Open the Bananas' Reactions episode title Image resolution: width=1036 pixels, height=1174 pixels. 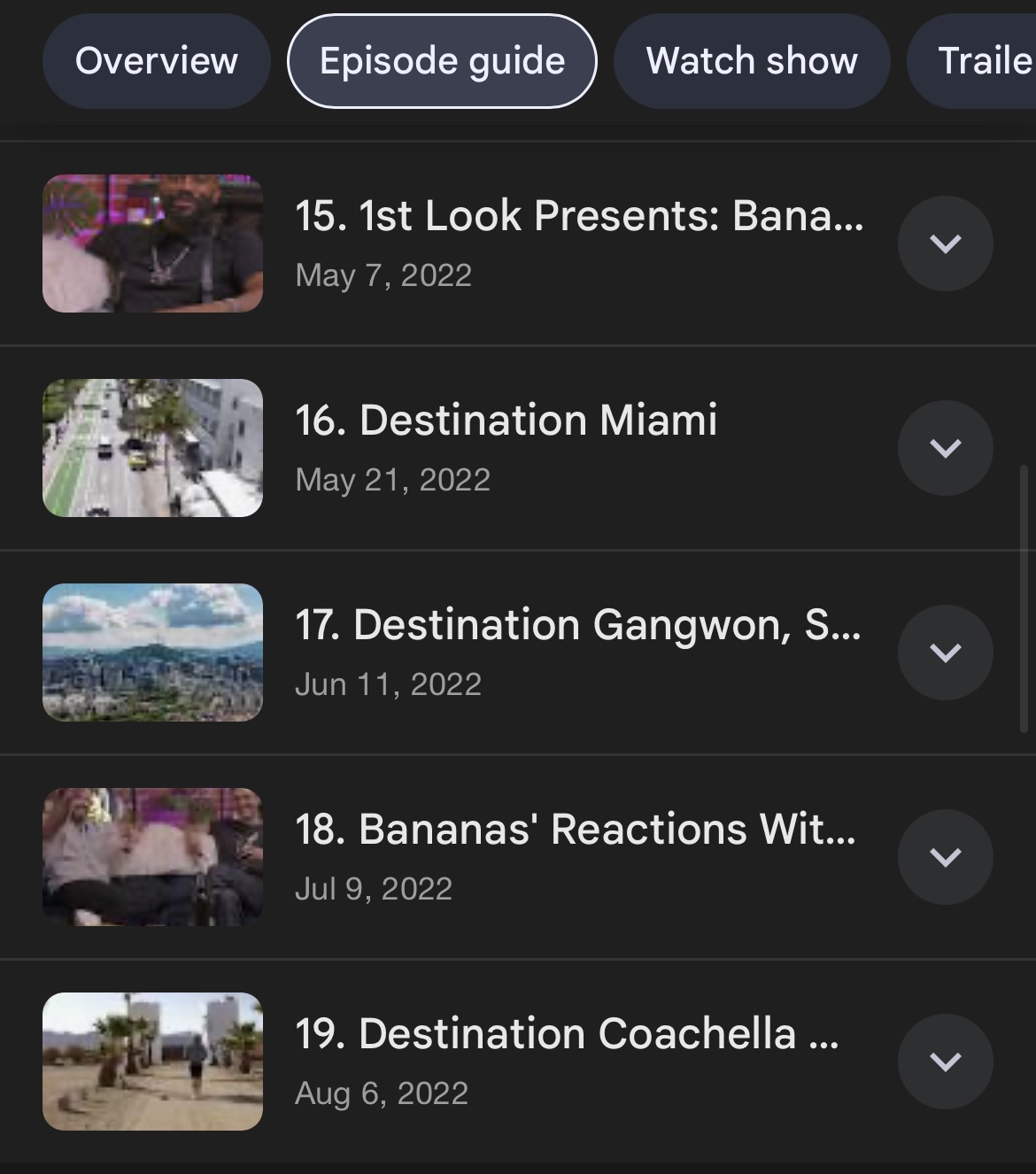coord(575,830)
